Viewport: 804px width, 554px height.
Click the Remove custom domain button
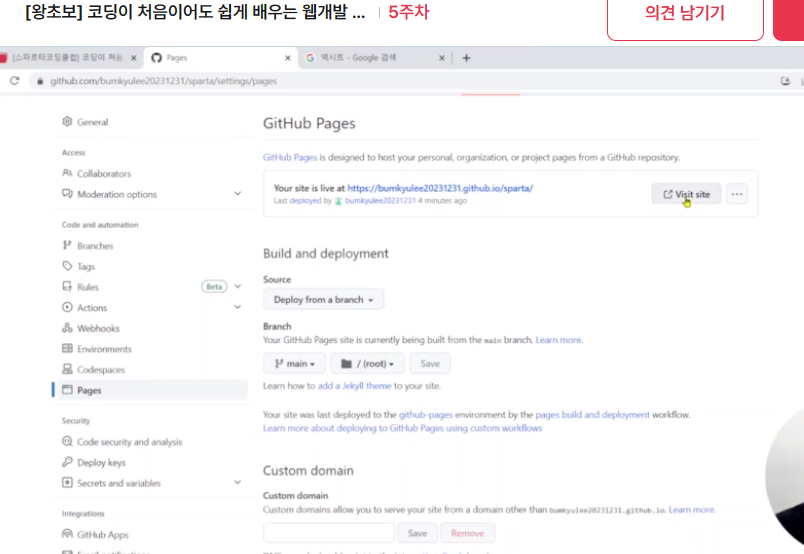tap(467, 533)
